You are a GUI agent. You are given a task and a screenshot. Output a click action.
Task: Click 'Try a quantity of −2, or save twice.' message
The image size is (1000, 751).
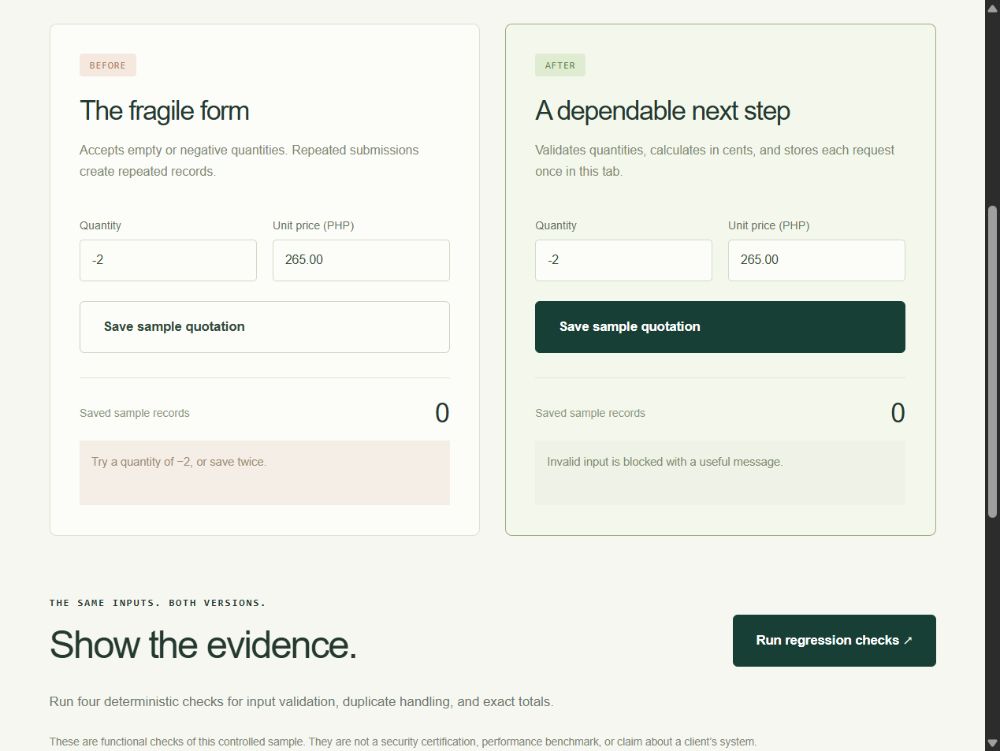click(265, 472)
